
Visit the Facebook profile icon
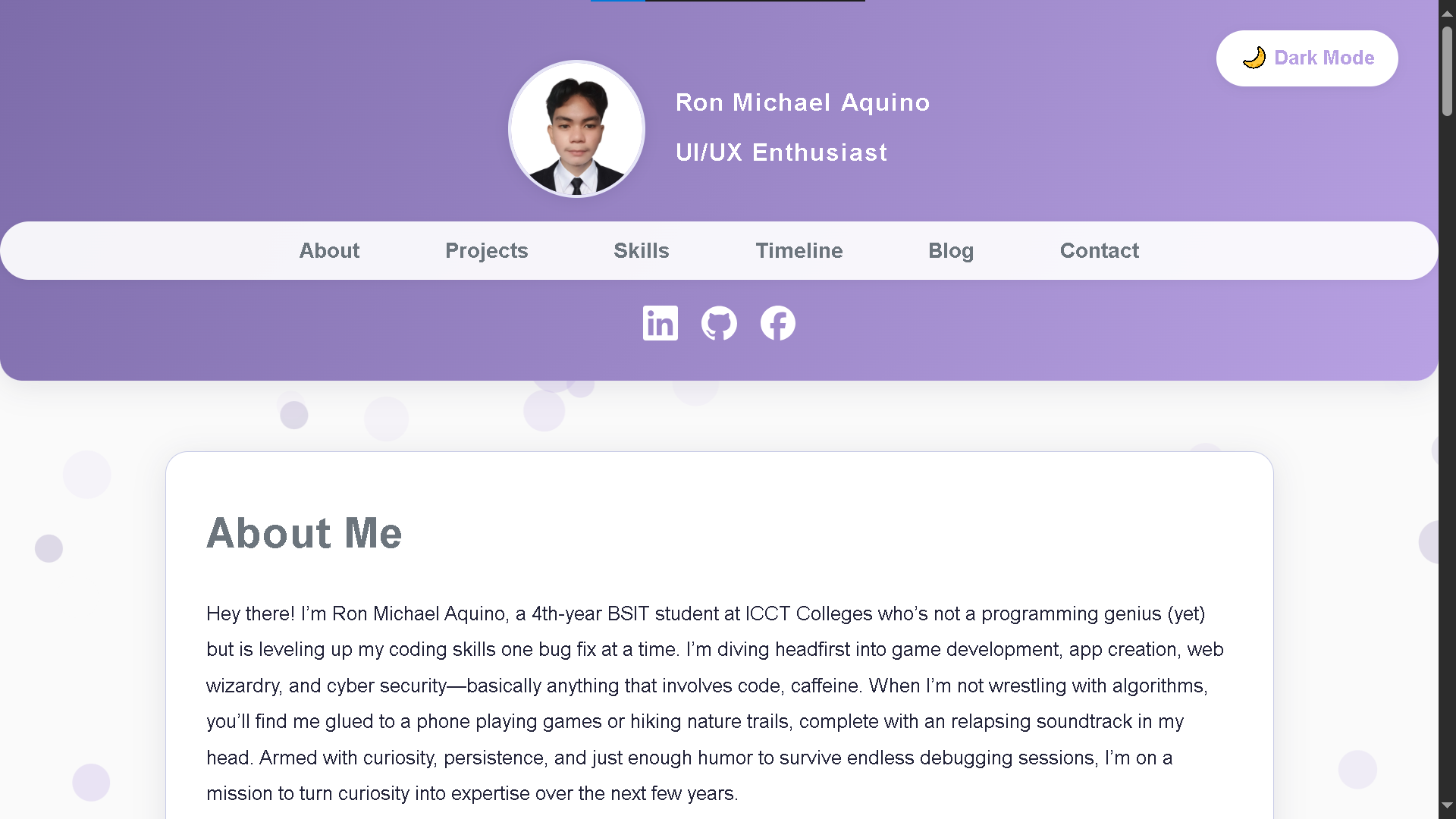(x=777, y=323)
